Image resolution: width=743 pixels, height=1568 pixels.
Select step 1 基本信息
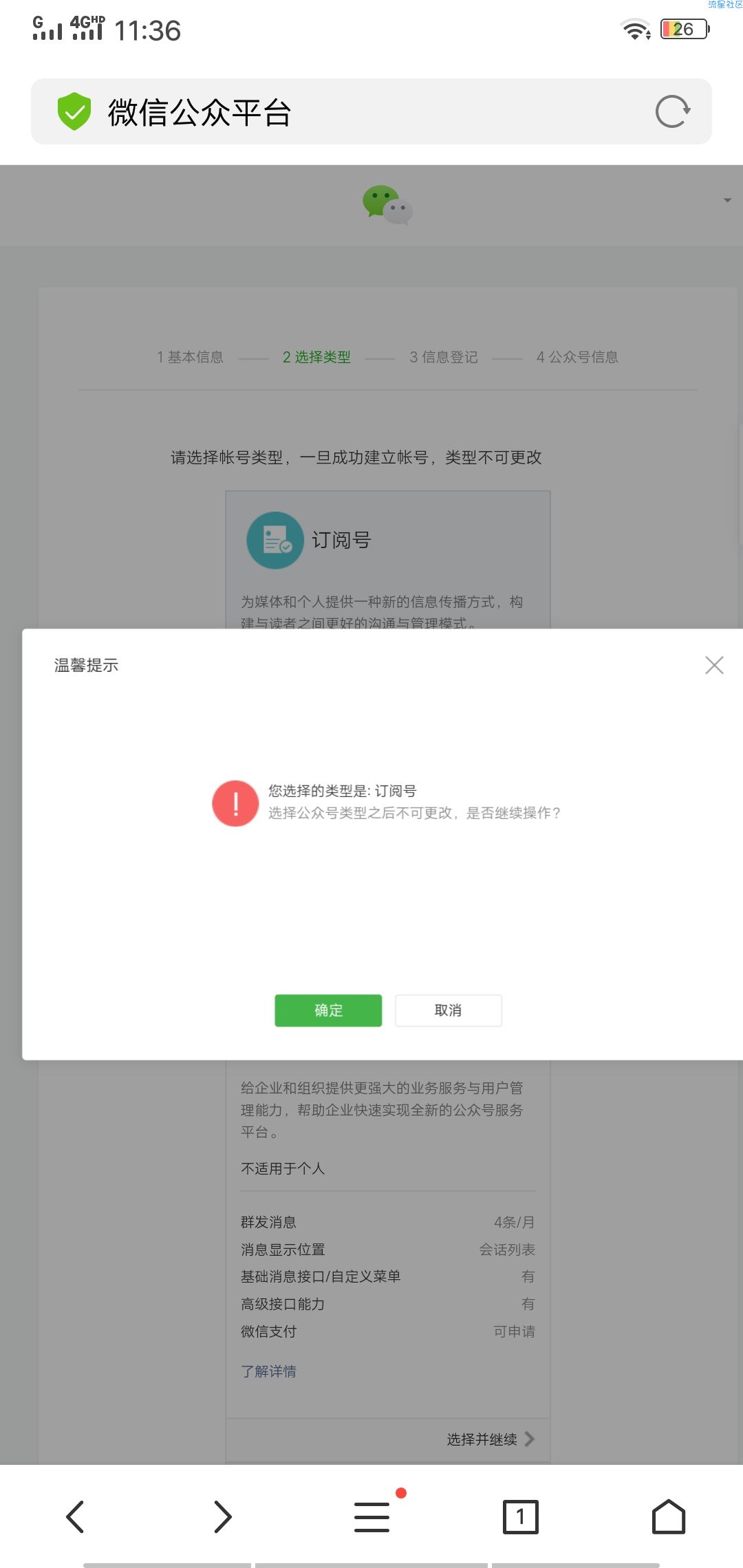click(x=190, y=357)
